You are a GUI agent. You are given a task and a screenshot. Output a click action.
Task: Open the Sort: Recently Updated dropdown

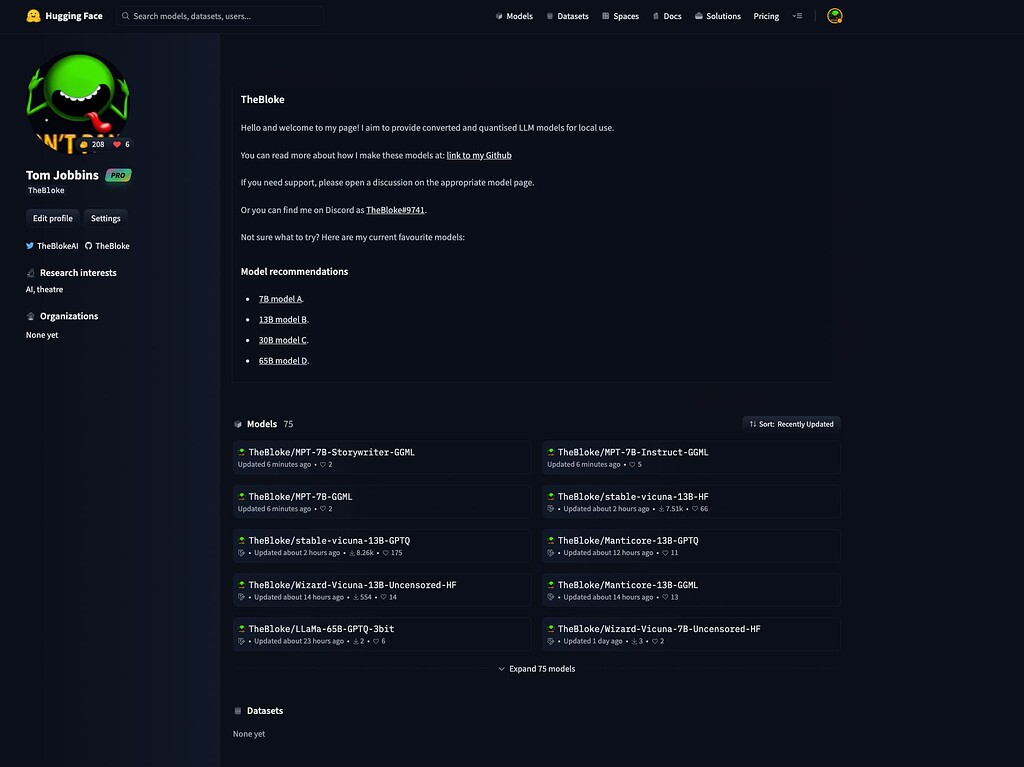coord(791,423)
